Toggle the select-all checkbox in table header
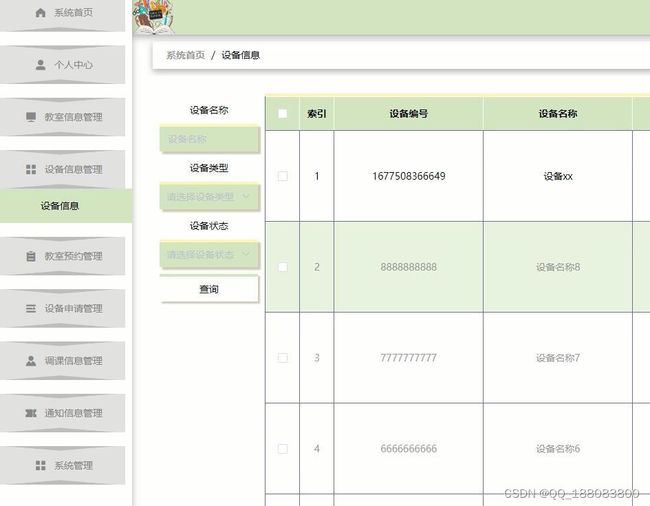The width and height of the screenshot is (650, 506). [283, 114]
